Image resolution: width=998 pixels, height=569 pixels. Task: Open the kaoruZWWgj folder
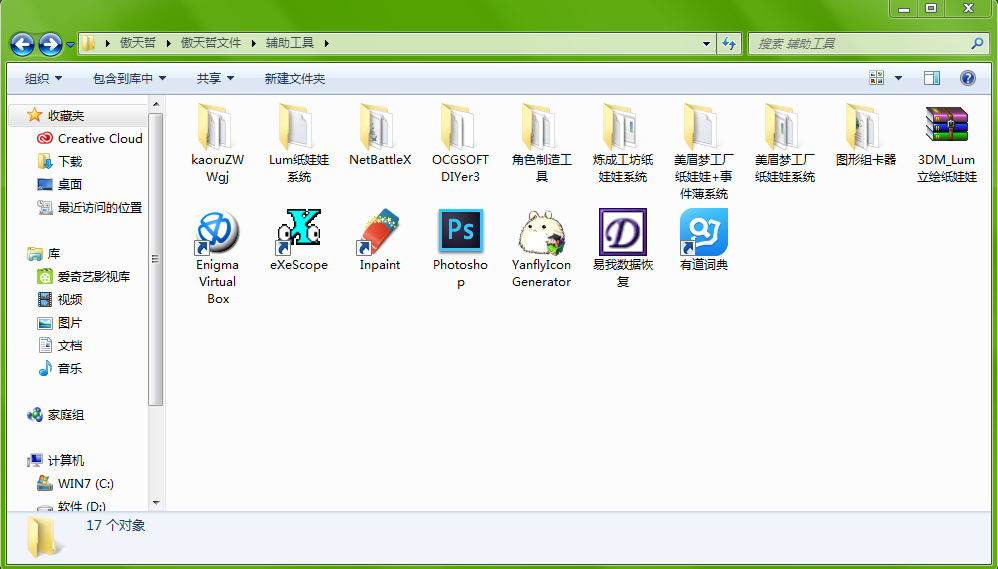pos(217,143)
